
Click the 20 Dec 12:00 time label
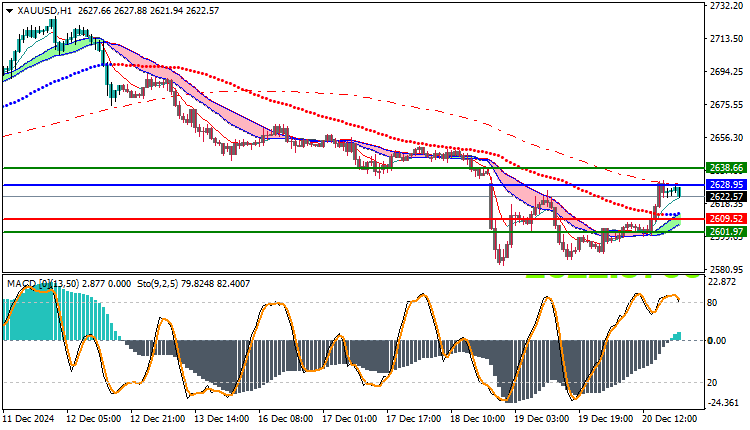point(670,419)
